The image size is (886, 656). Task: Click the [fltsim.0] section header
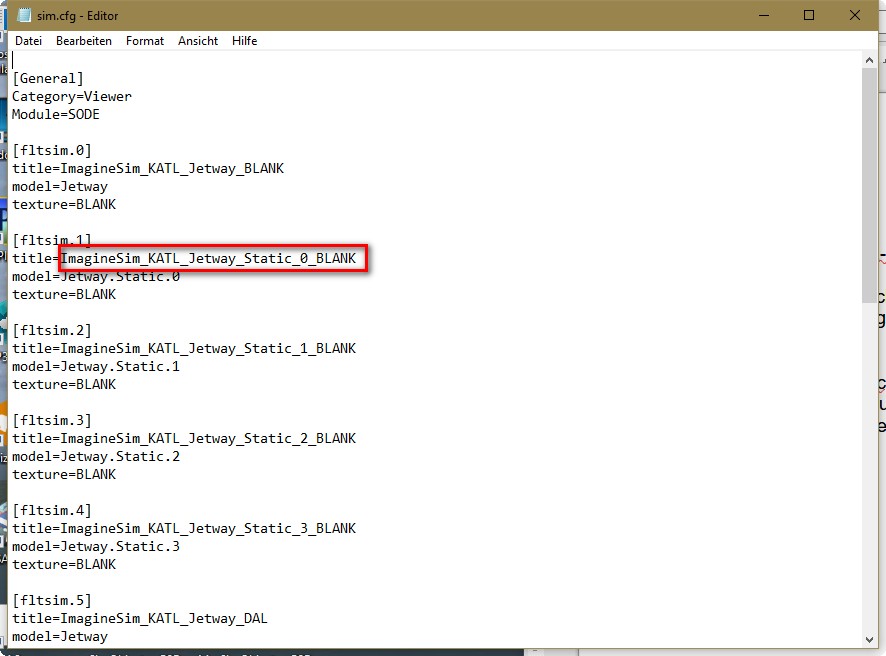click(x=52, y=150)
